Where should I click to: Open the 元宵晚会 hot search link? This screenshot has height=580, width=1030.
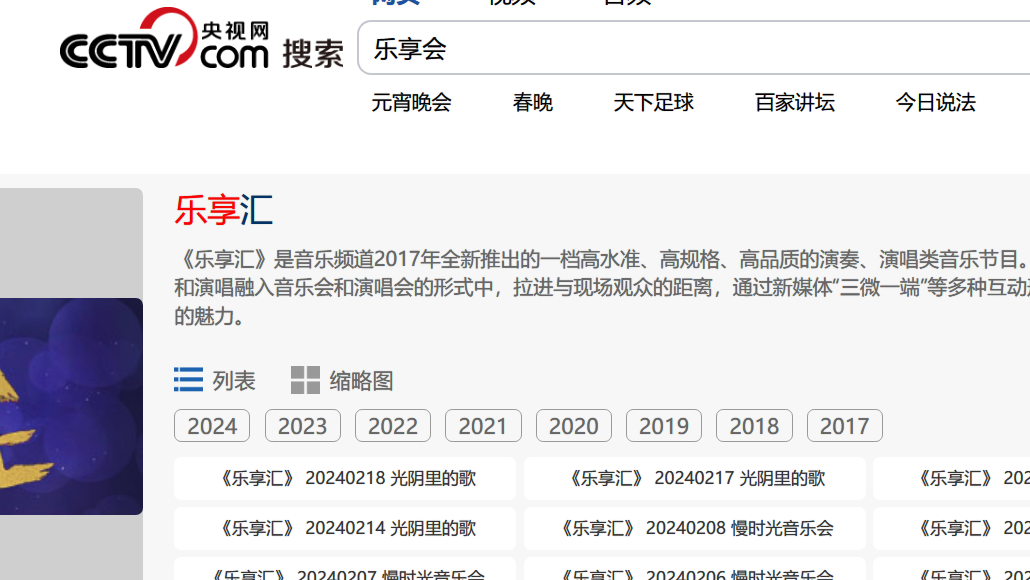pos(411,102)
